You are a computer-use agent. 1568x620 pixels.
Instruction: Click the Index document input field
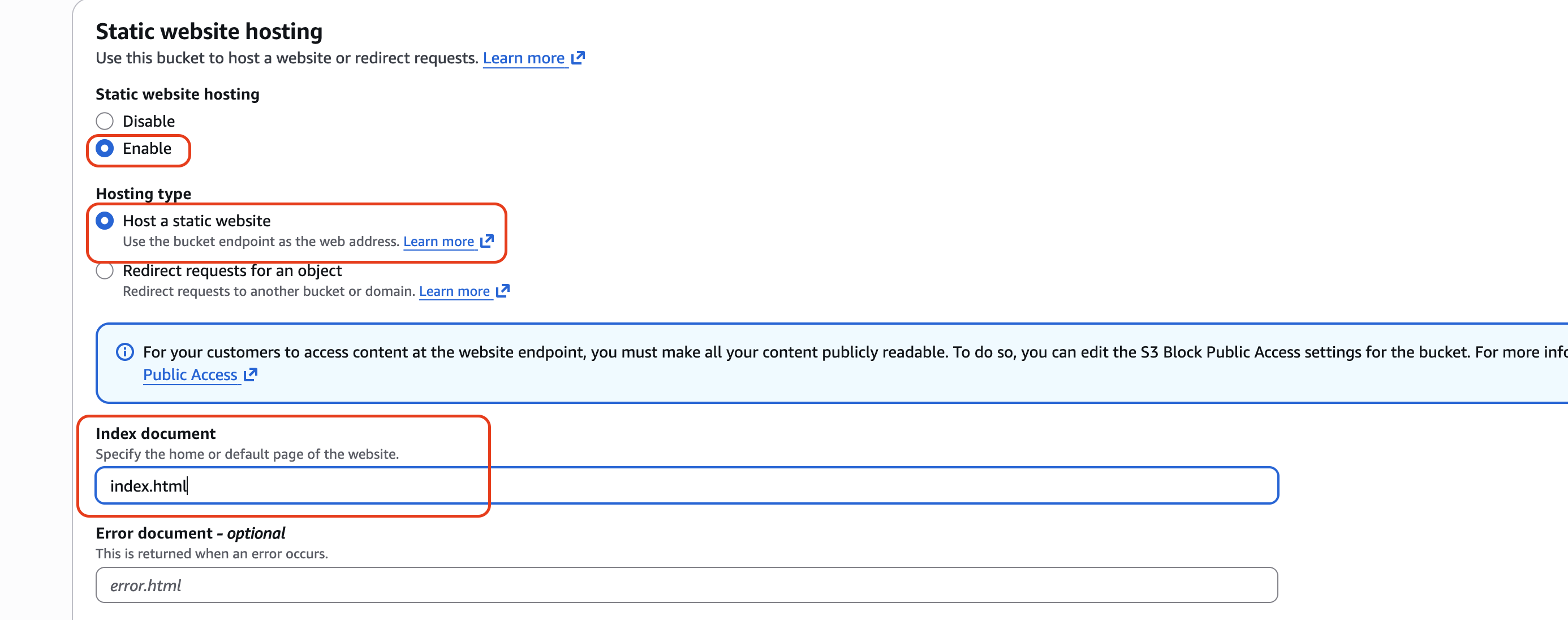pos(687,485)
